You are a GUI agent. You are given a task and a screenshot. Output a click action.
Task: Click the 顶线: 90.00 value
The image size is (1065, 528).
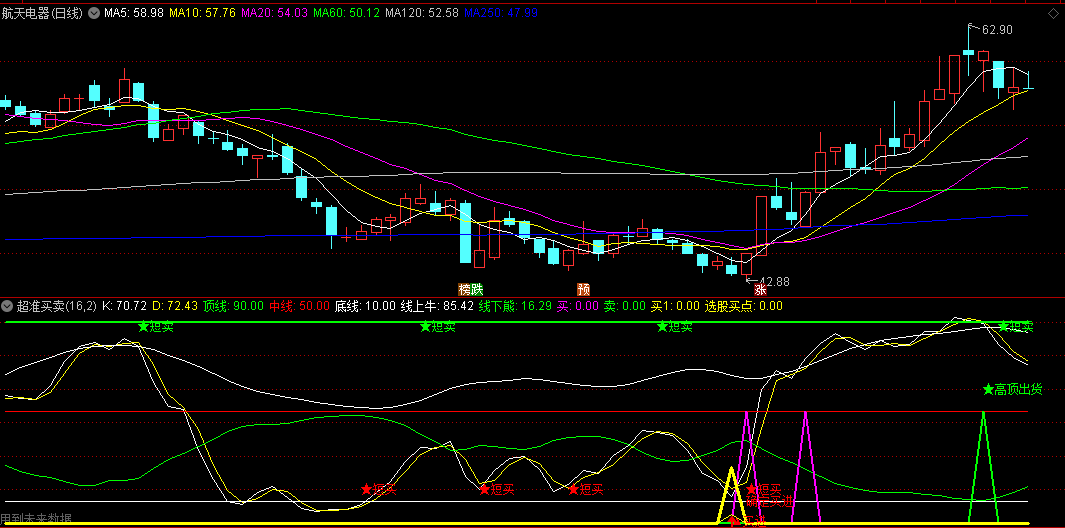point(234,306)
